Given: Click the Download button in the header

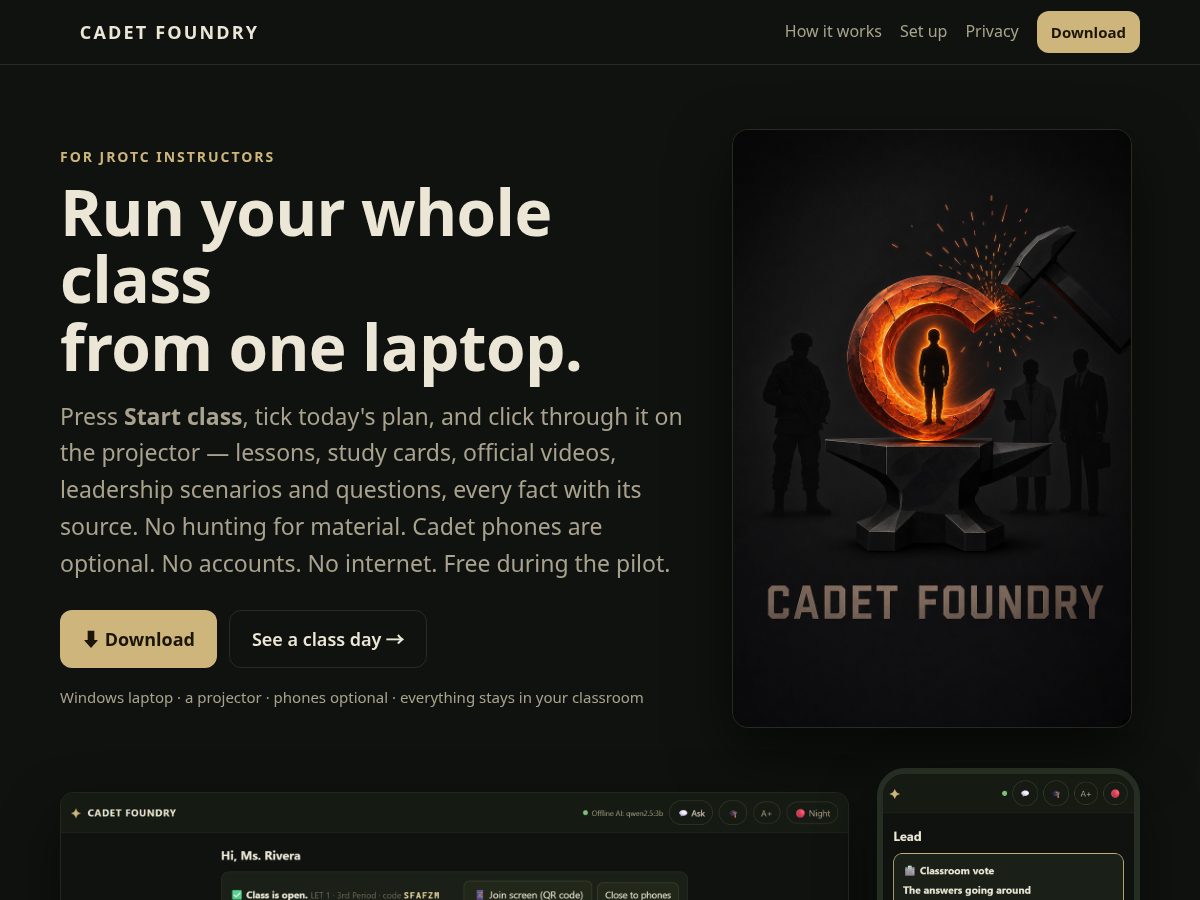Looking at the screenshot, I should (x=1088, y=32).
